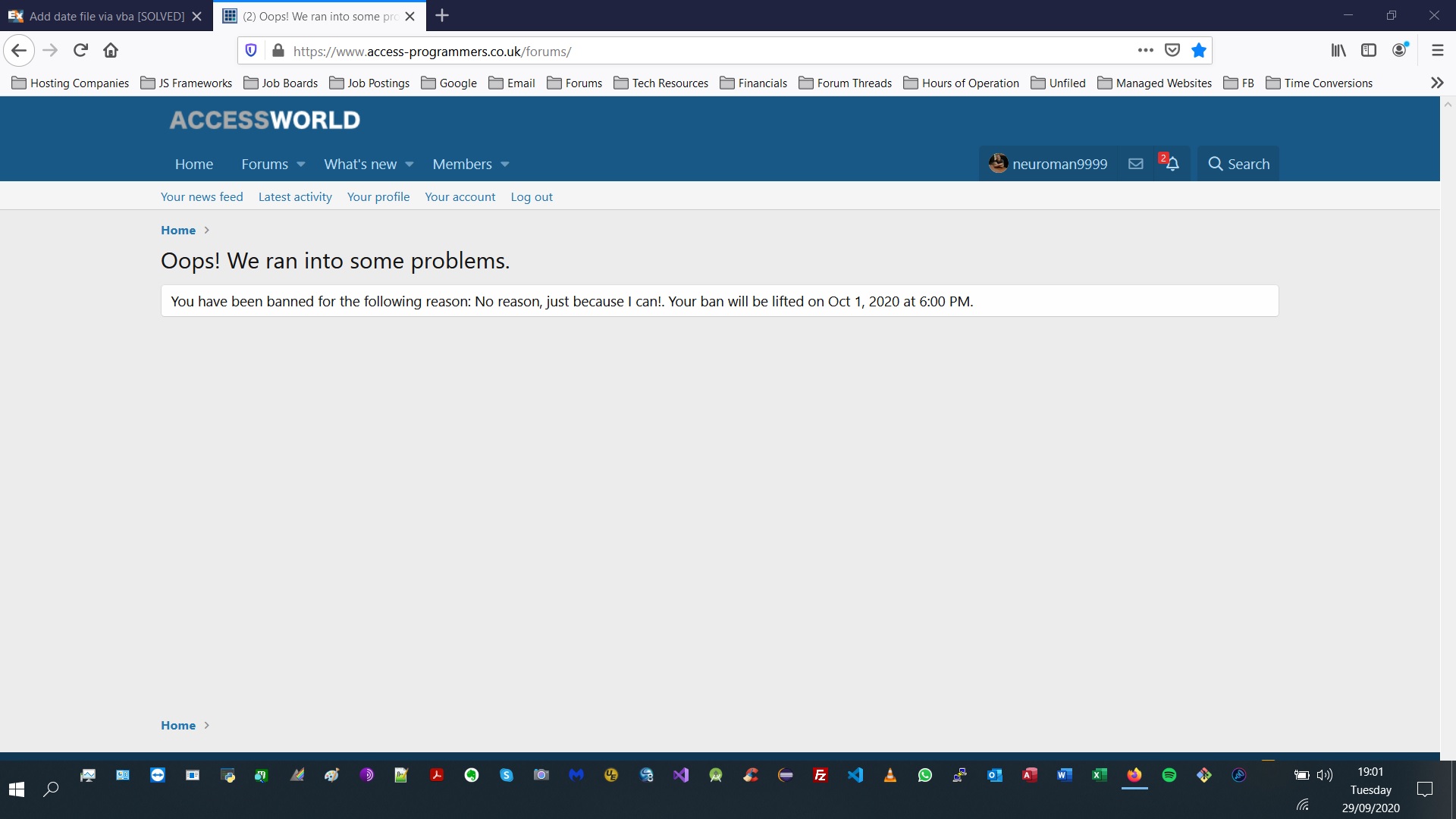Open the tracking protection shield icon

(x=251, y=51)
